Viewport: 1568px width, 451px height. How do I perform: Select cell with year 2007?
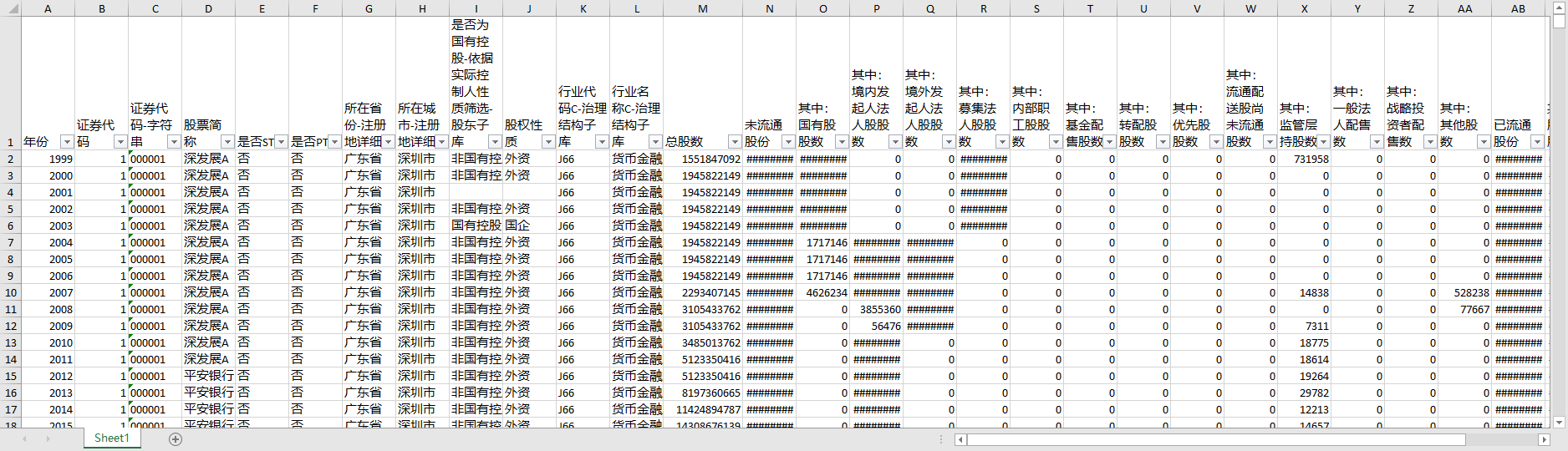[48, 292]
